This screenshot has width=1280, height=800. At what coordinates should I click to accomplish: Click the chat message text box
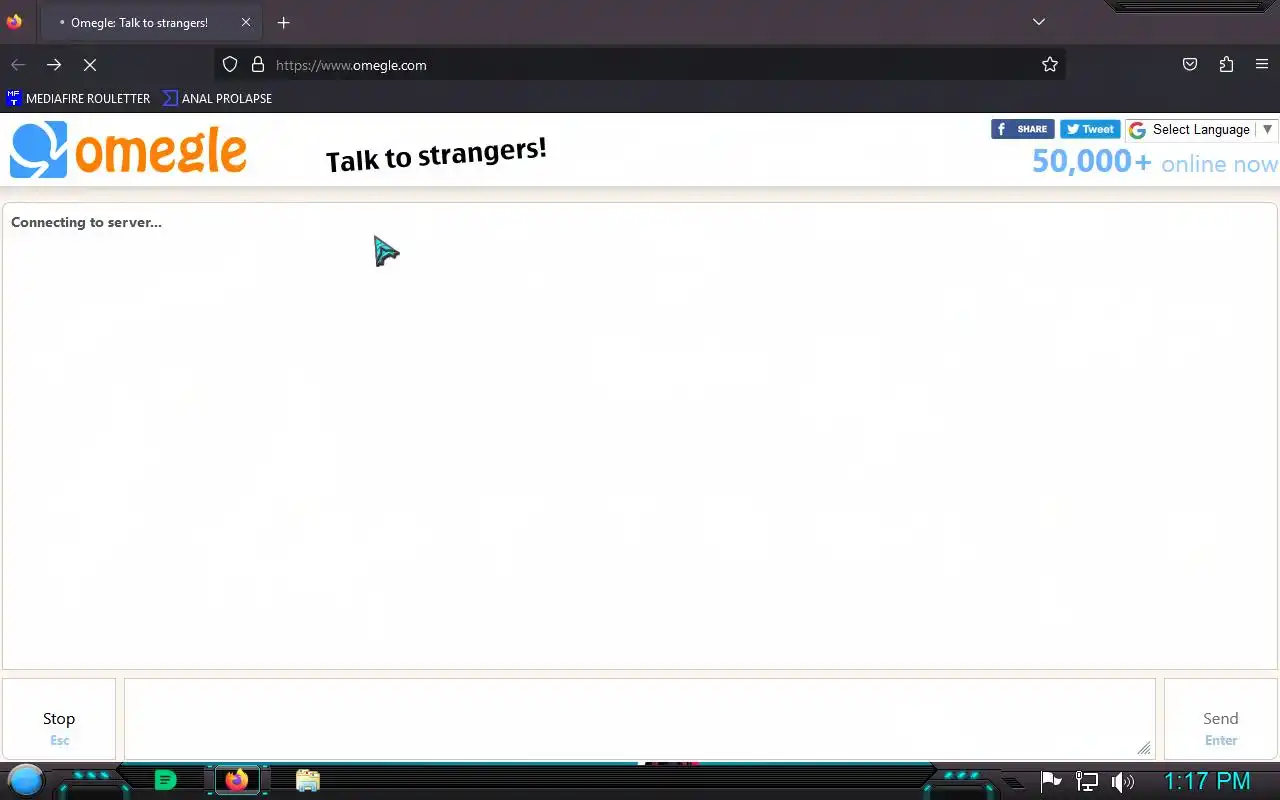[640, 719]
